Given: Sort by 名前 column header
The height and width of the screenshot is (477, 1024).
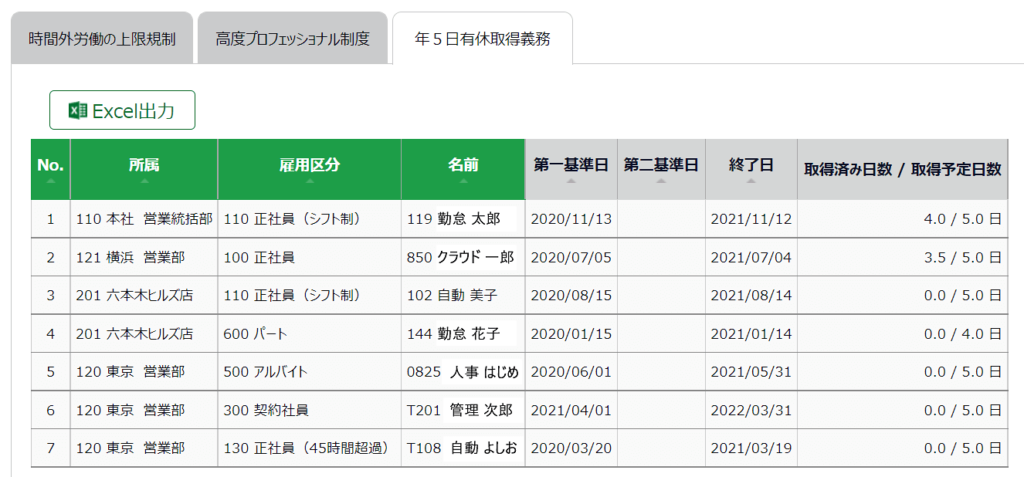Looking at the screenshot, I should (x=463, y=168).
